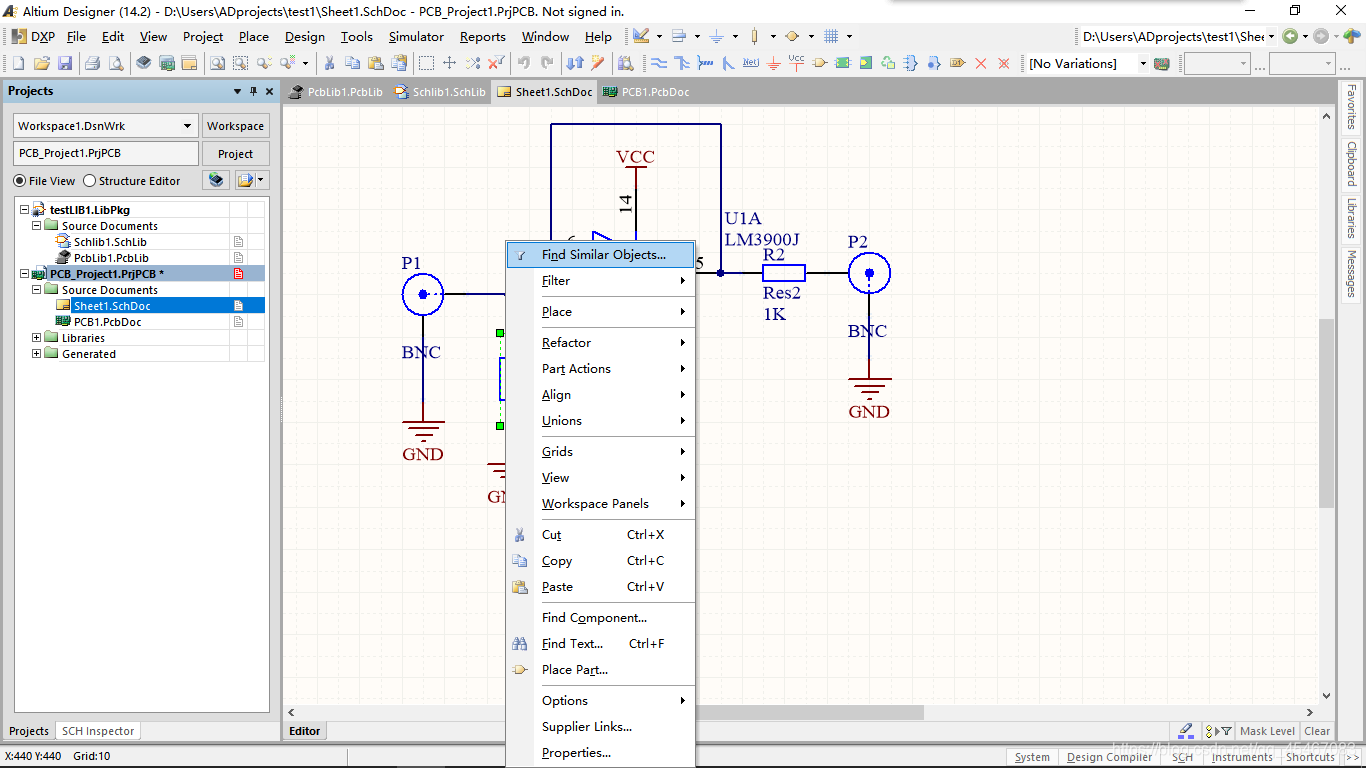Click the Place No ERC red cross icon
Screen dimensions: 1366x768
(981, 63)
